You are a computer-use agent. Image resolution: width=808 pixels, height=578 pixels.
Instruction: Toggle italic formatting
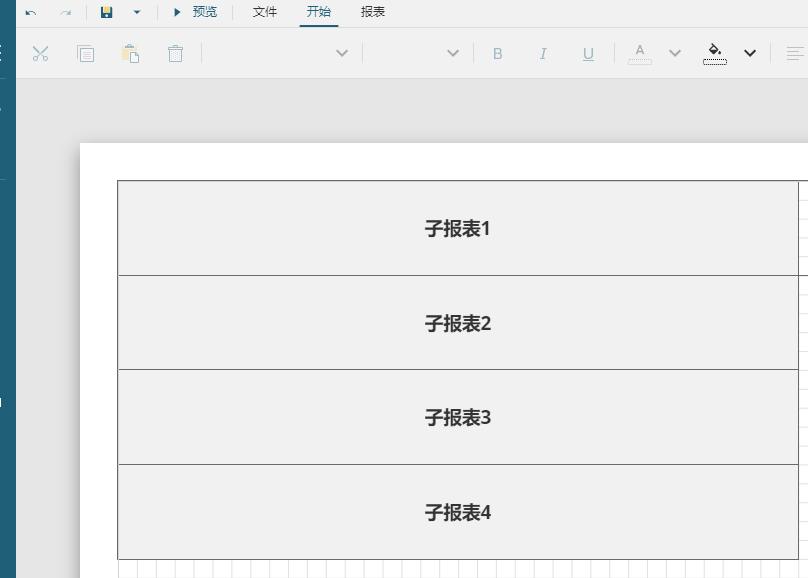tap(542, 54)
